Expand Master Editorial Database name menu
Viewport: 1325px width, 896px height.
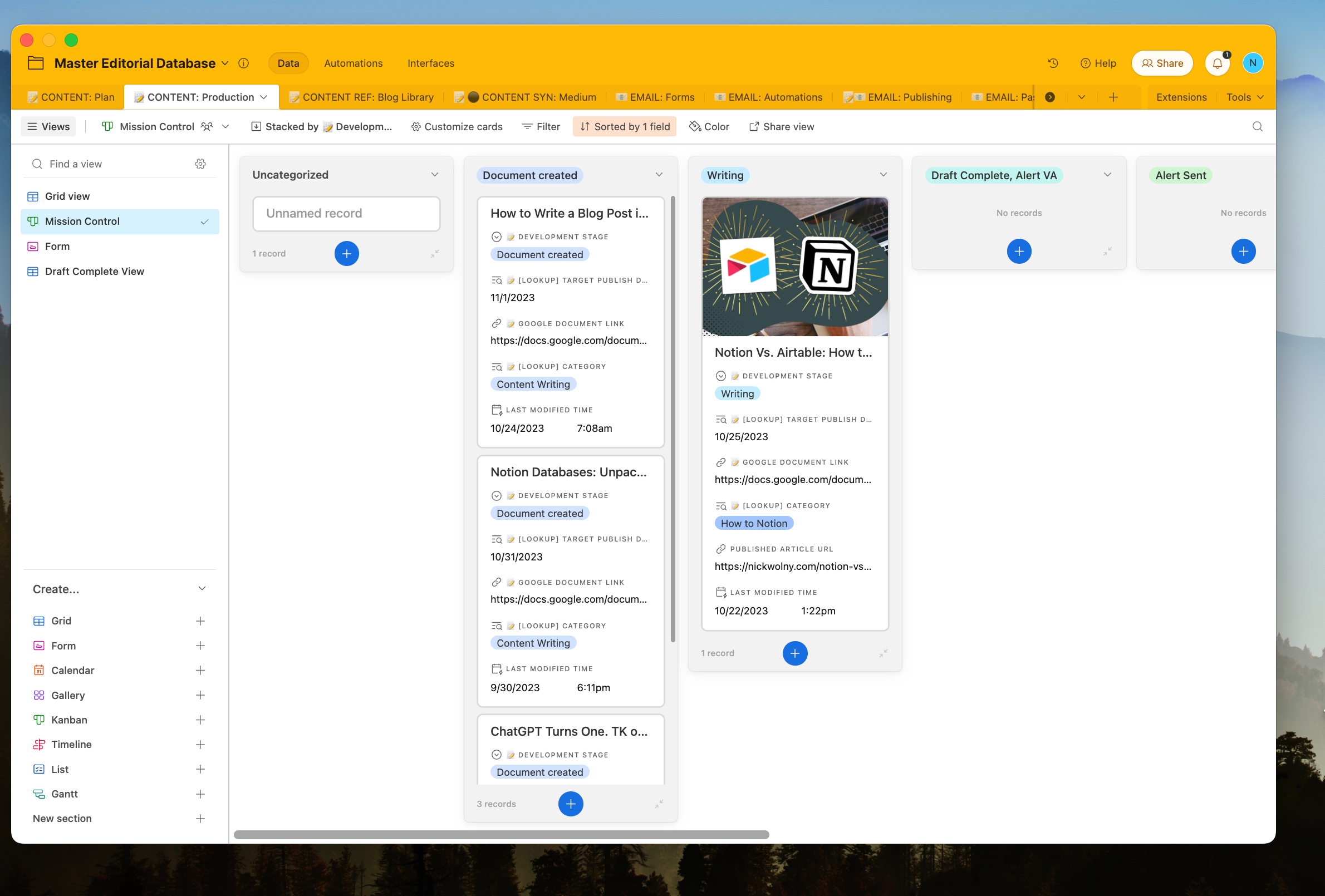tap(224, 63)
